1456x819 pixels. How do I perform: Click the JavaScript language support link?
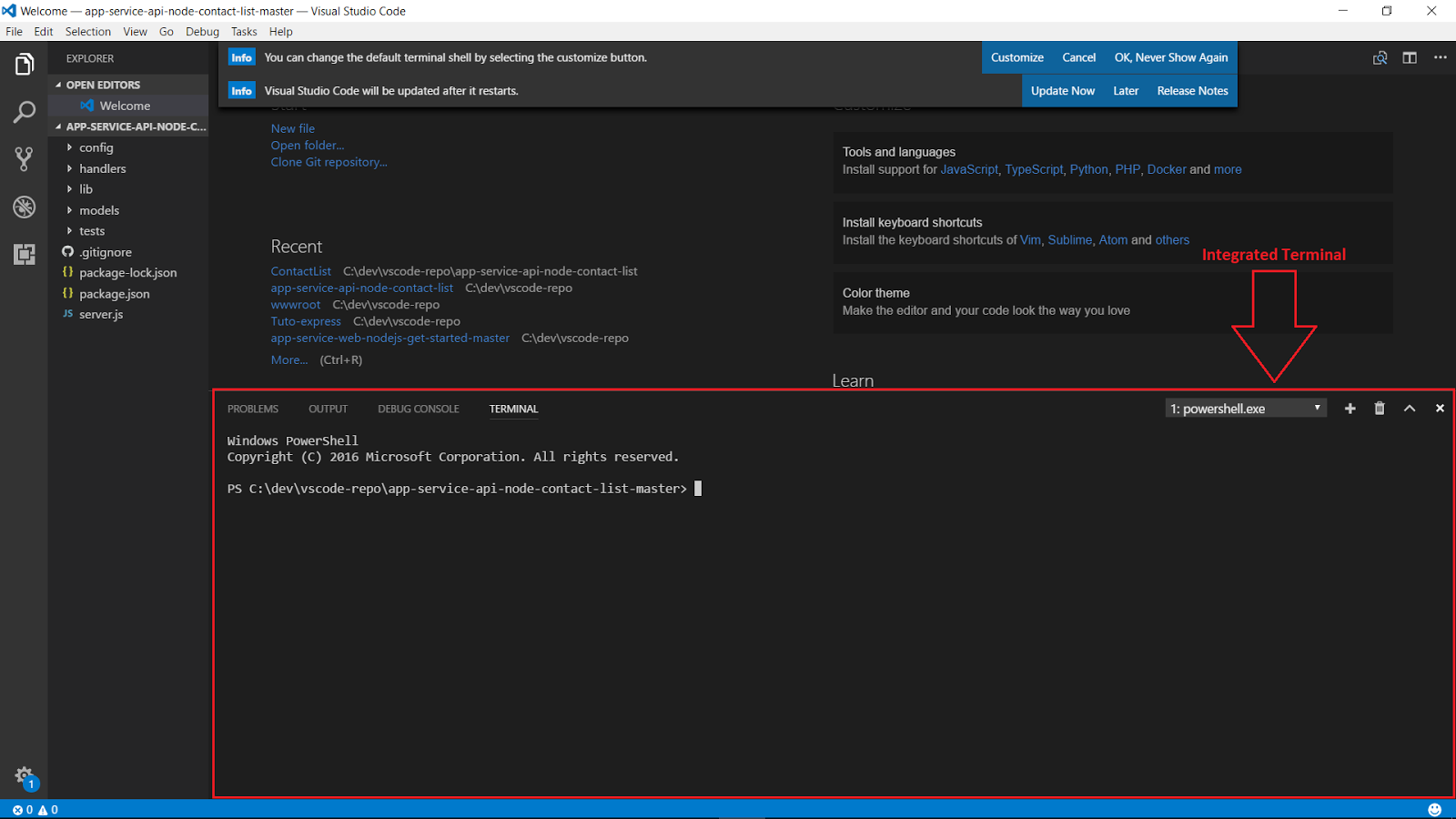[x=969, y=169]
